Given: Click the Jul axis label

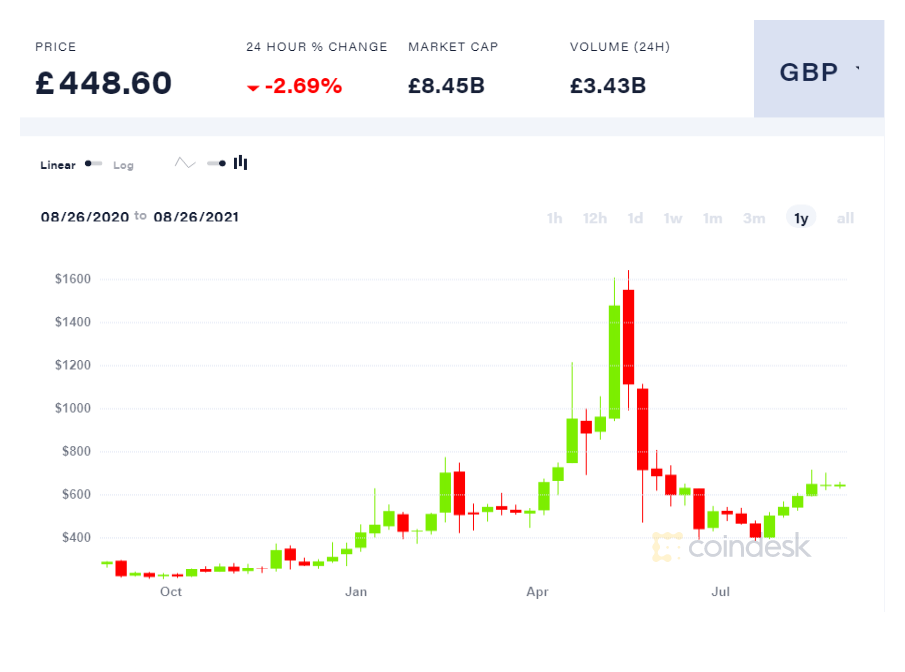Looking at the screenshot, I should coord(720,592).
